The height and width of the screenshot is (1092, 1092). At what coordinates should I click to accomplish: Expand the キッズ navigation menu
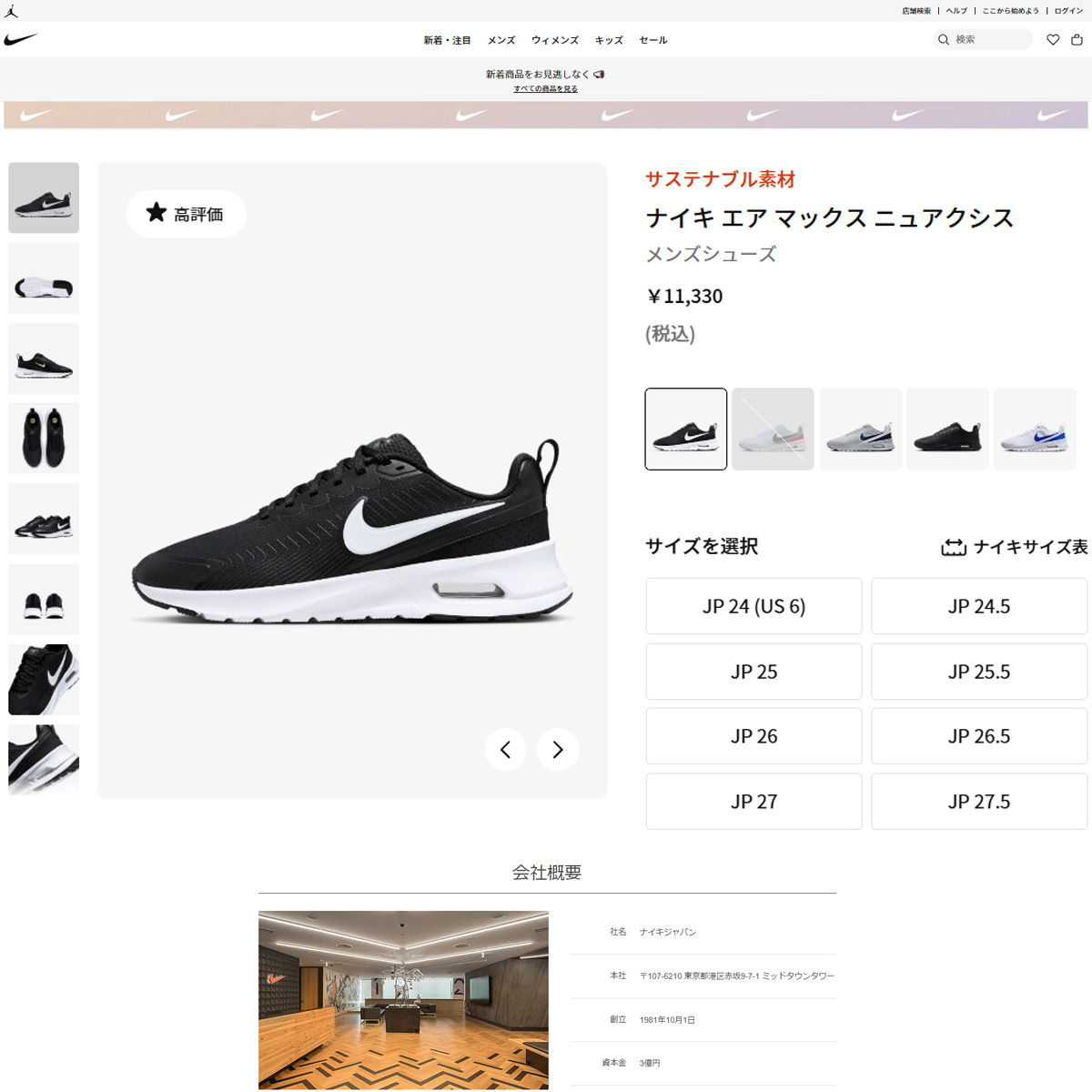pos(609,40)
